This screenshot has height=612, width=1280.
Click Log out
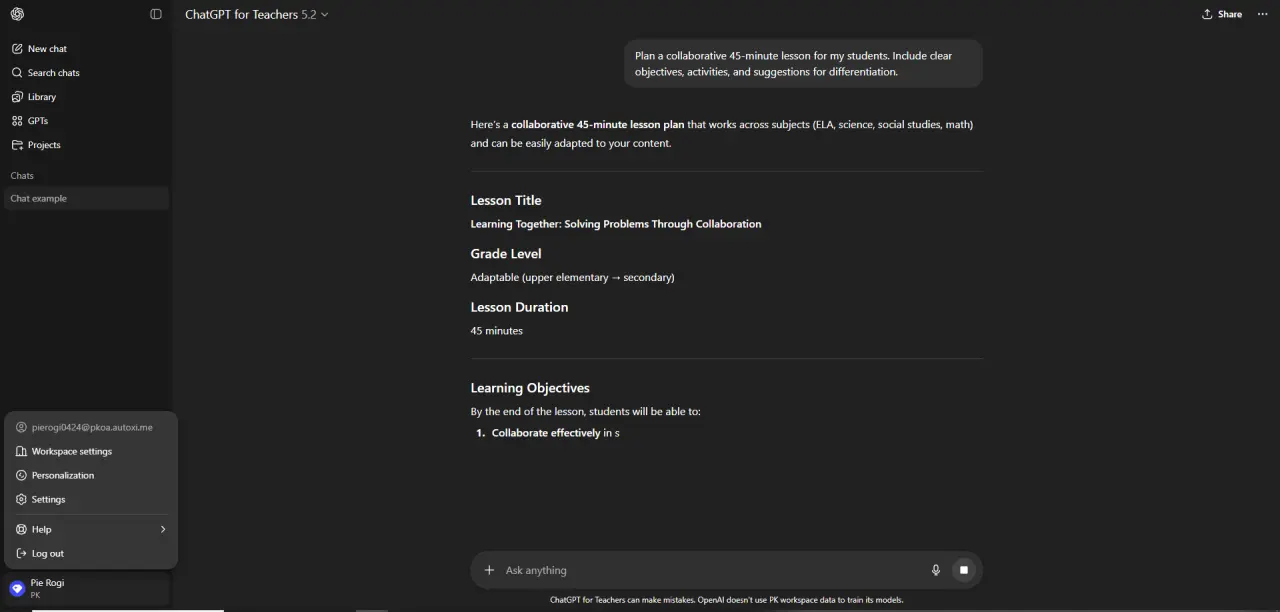coord(91,553)
